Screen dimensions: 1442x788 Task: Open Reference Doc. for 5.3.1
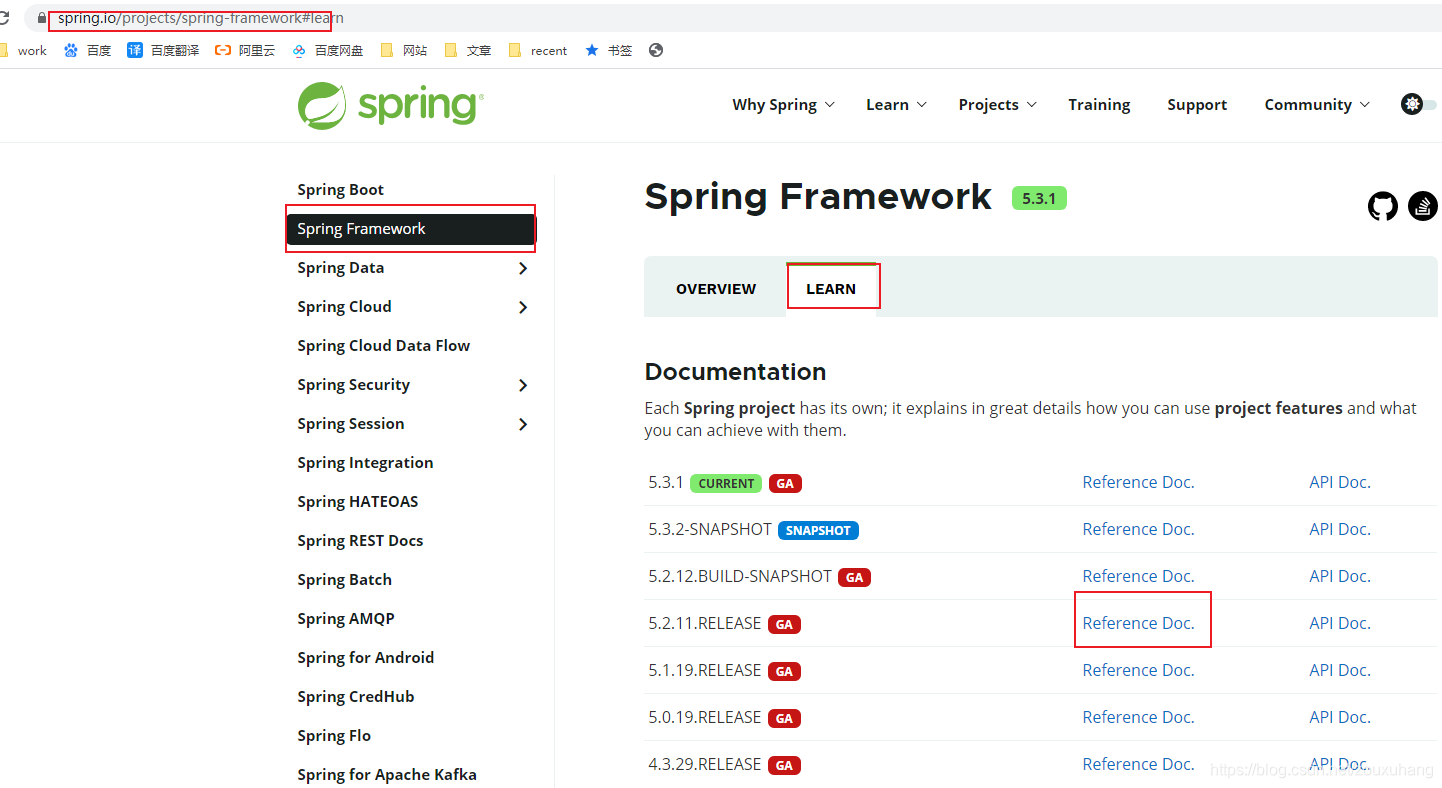point(1138,482)
